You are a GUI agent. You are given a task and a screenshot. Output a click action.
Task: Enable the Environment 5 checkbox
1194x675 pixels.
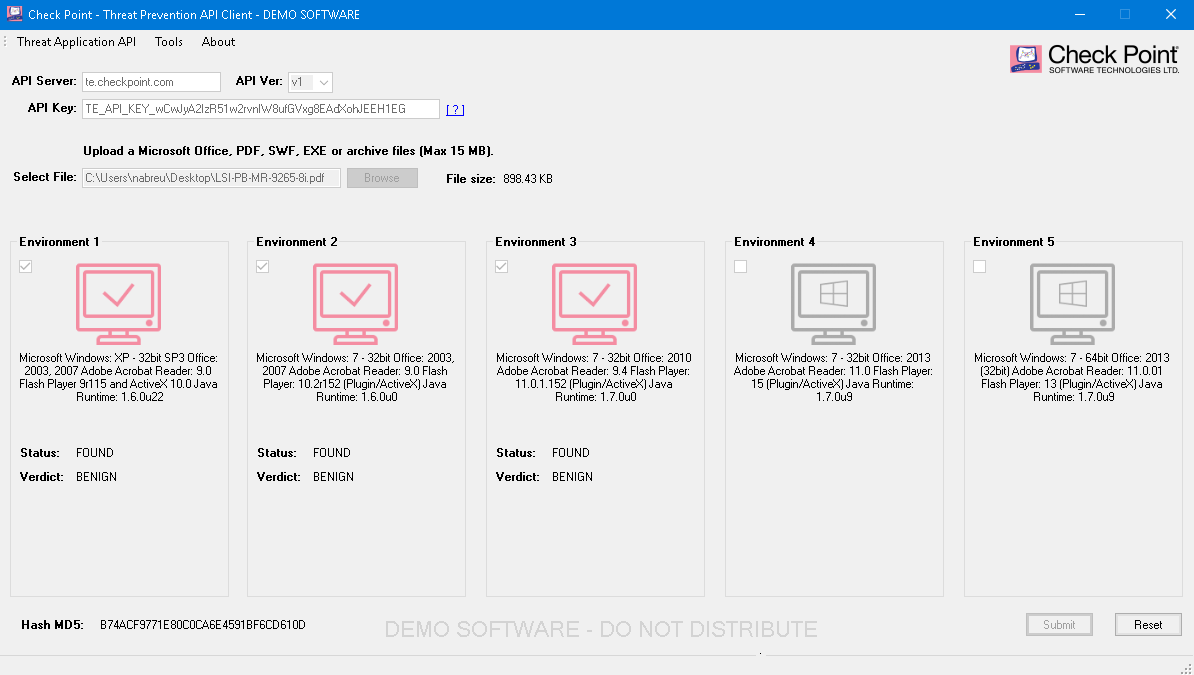(x=979, y=266)
